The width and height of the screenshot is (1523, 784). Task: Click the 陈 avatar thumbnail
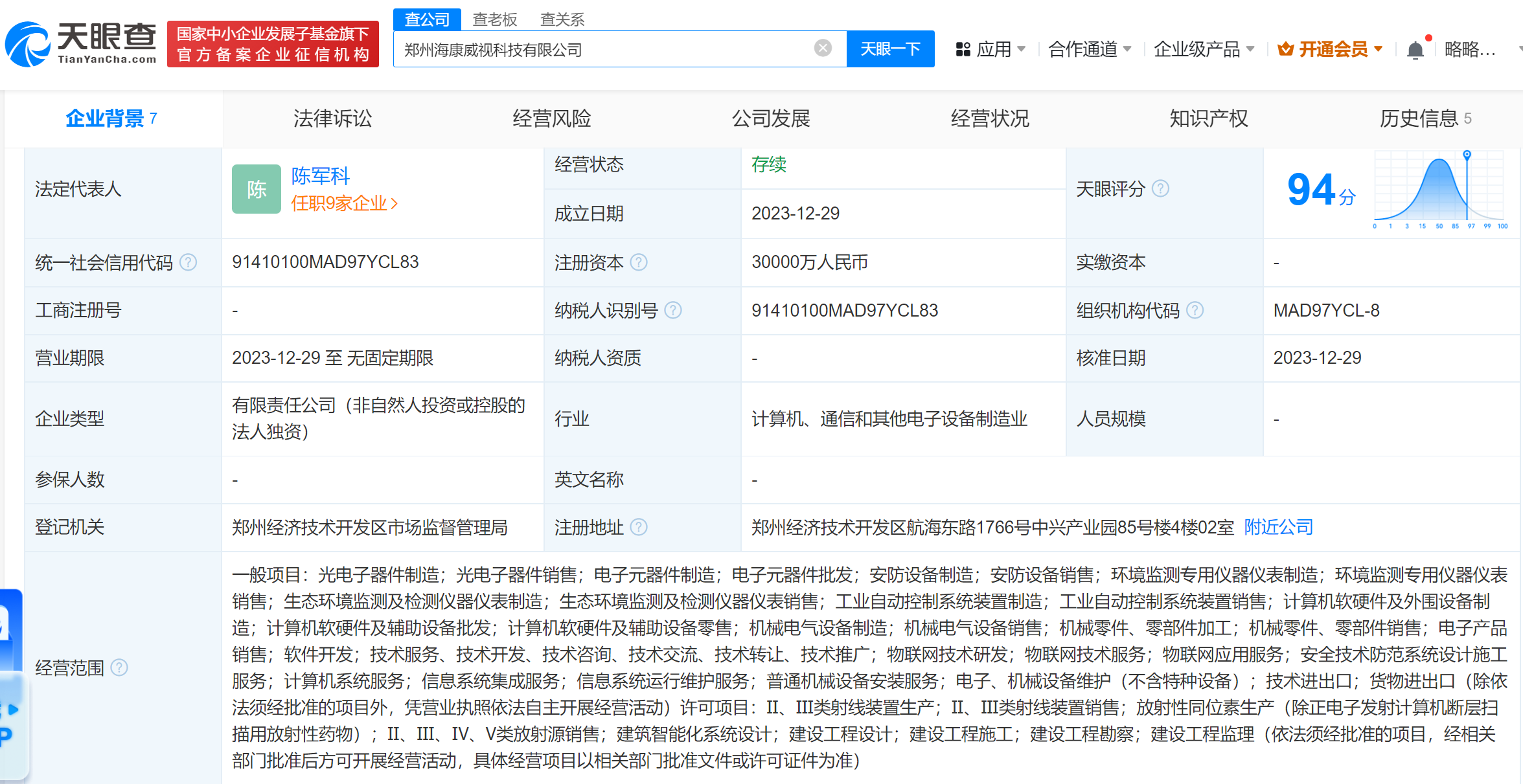257,189
